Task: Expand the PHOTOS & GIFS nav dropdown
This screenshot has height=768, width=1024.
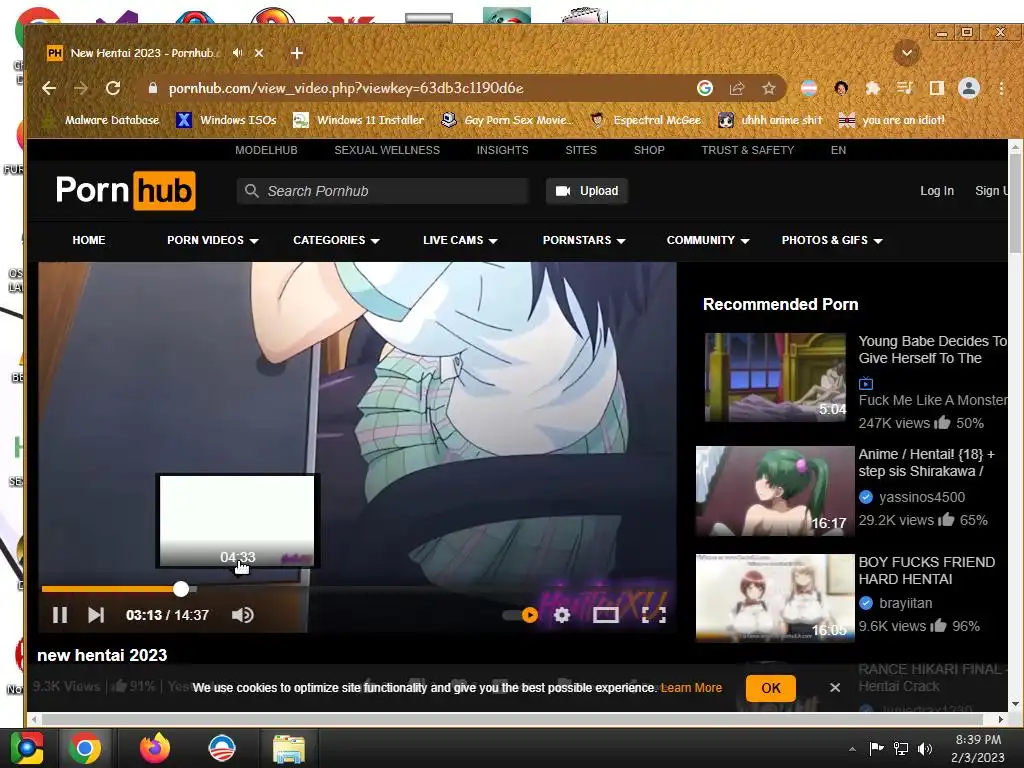Action: 831,240
